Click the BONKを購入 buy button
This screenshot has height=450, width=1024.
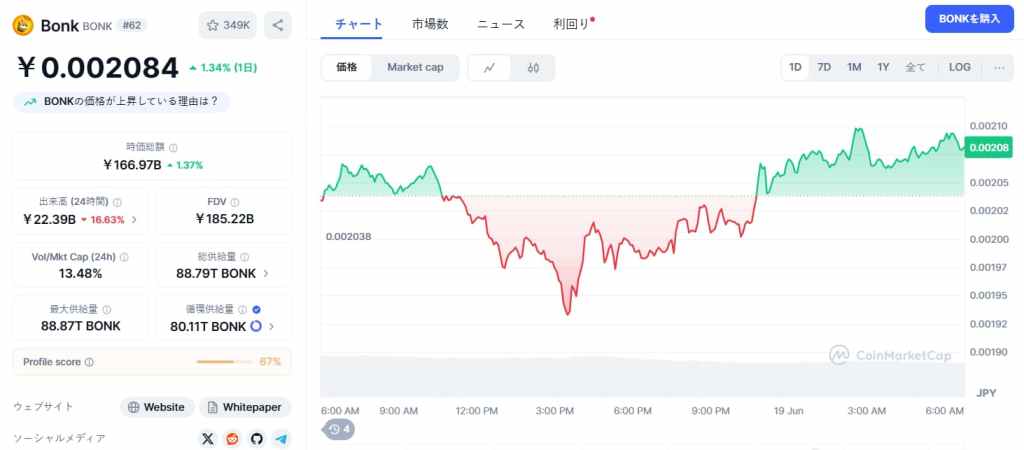click(x=969, y=19)
